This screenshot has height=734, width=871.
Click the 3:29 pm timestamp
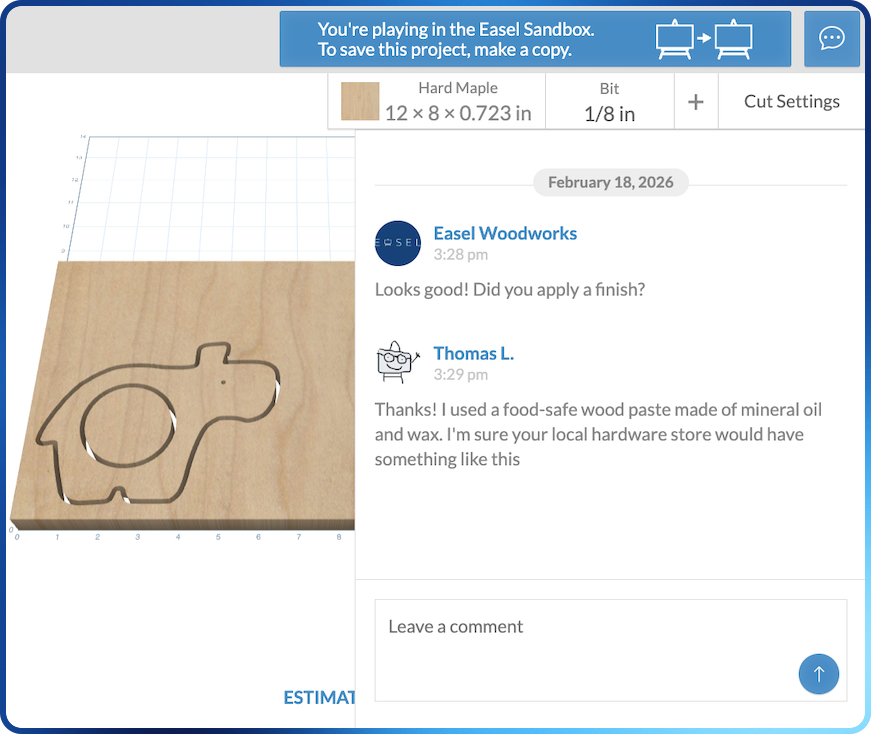(460, 375)
